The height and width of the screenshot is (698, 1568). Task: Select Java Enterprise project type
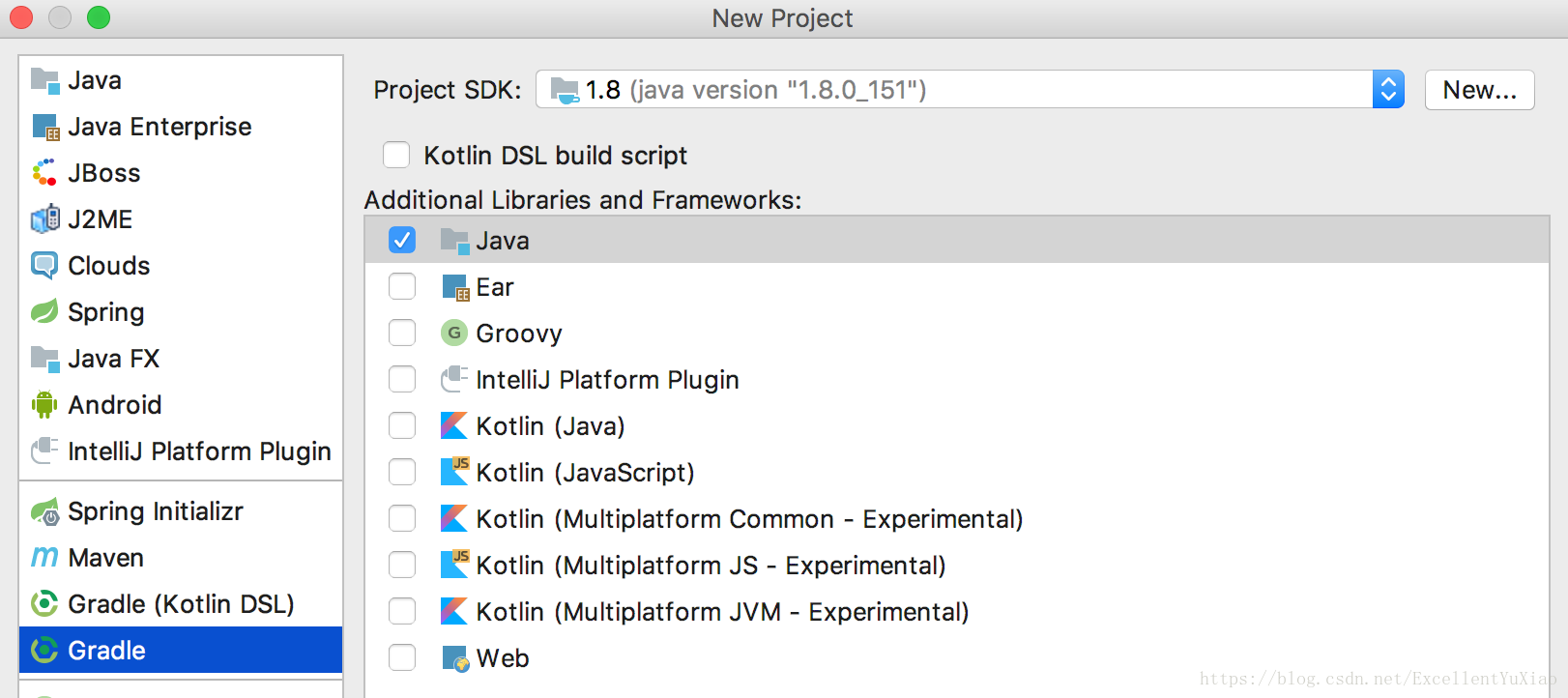pyautogui.click(x=160, y=127)
